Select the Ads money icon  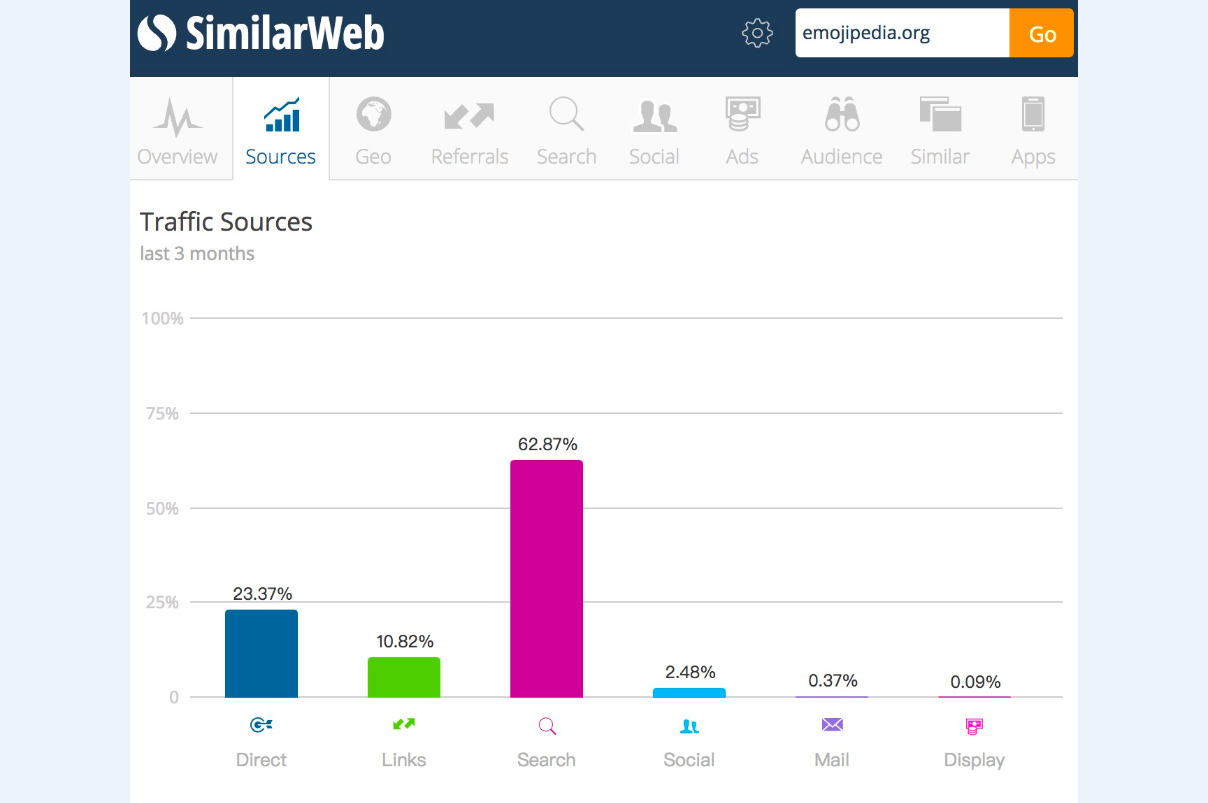click(x=742, y=114)
